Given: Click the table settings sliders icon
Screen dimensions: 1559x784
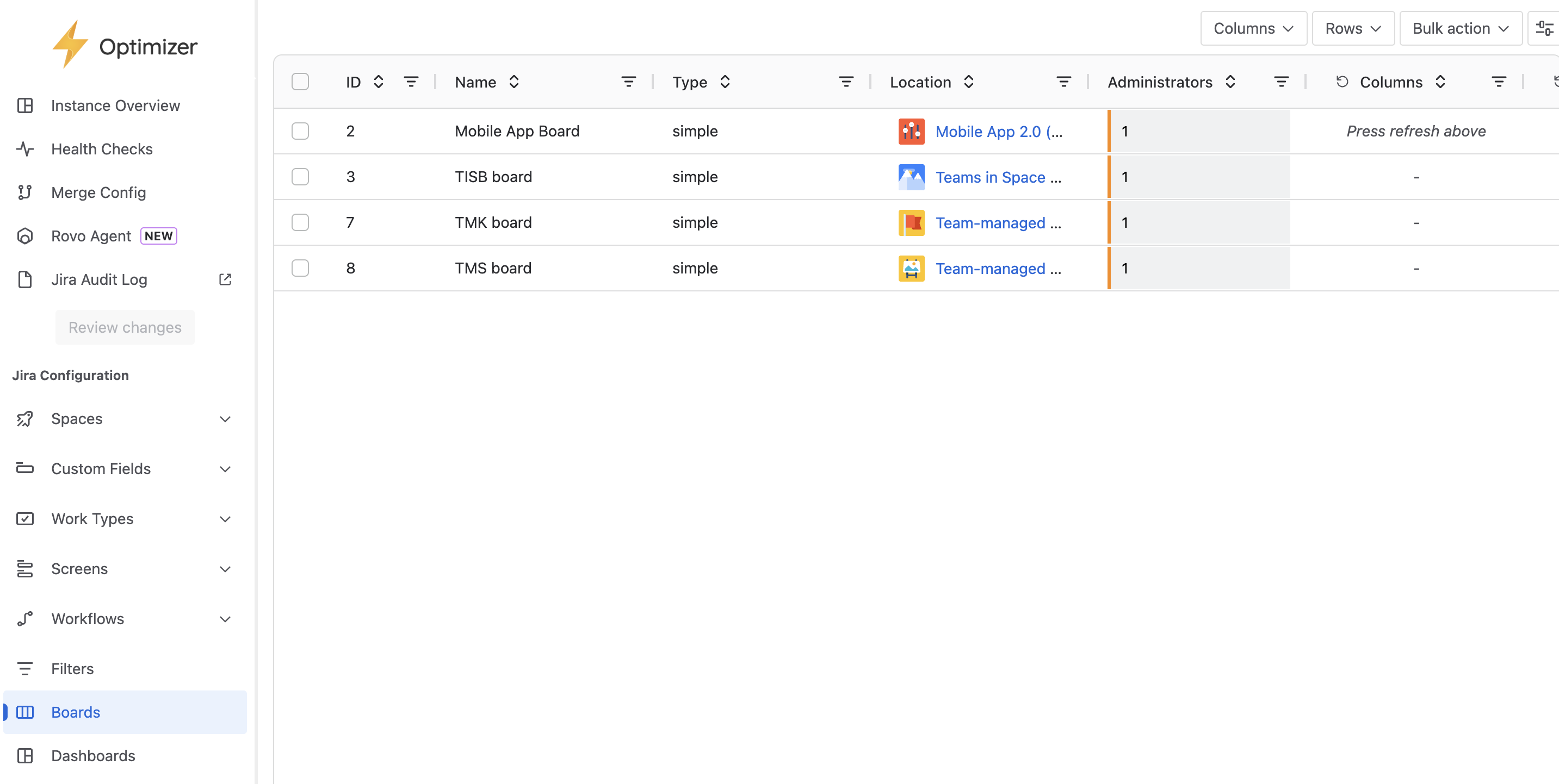Looking at the screenshot, I should coord(1544,28).
